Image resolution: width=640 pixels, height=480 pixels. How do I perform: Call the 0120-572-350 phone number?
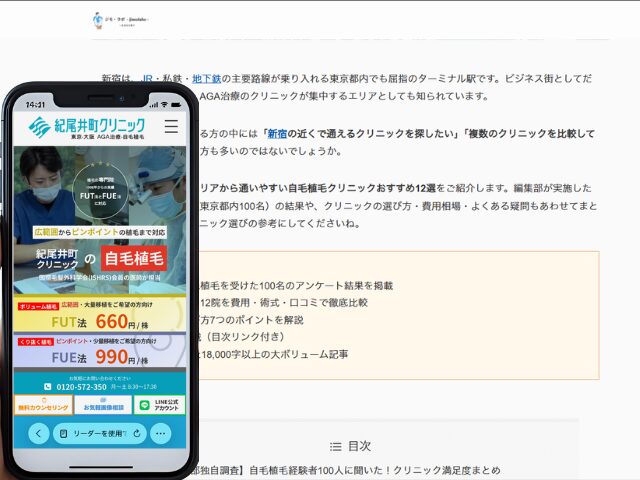(x=80, y=386)
